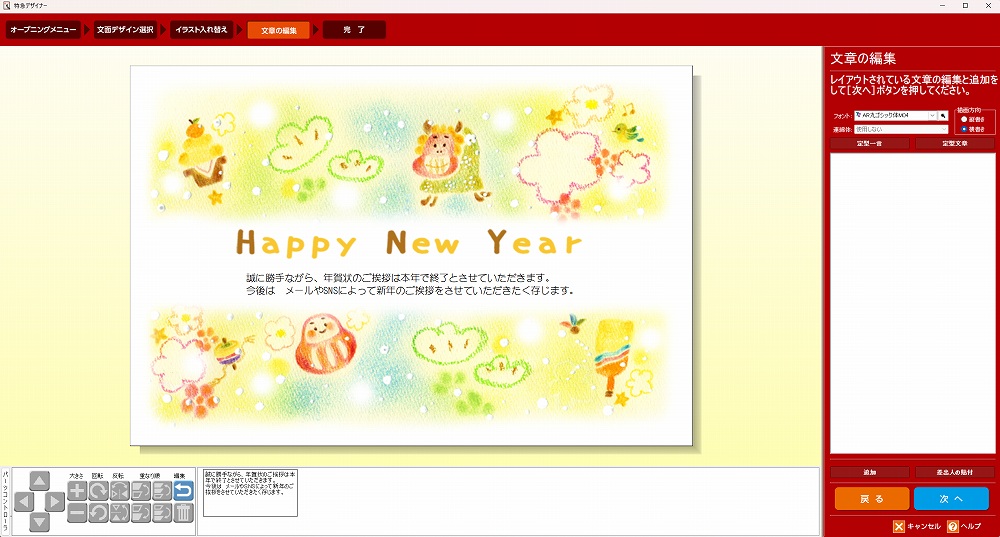Go to the イラスト入れ替え step

[x=201, y=30]
